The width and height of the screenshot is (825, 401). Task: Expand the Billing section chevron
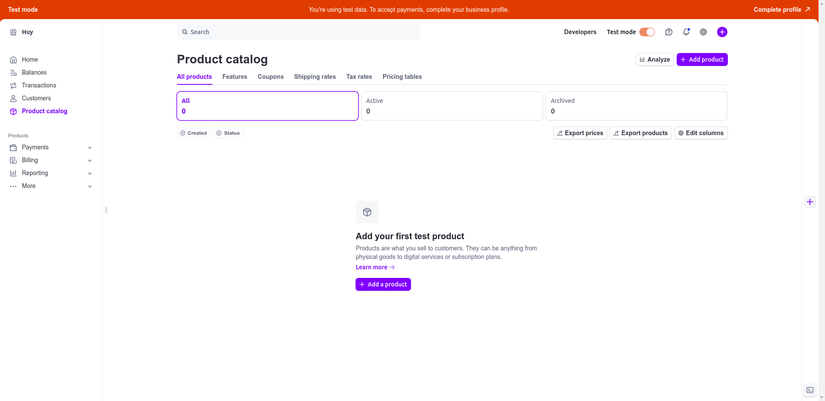point(89,161)
